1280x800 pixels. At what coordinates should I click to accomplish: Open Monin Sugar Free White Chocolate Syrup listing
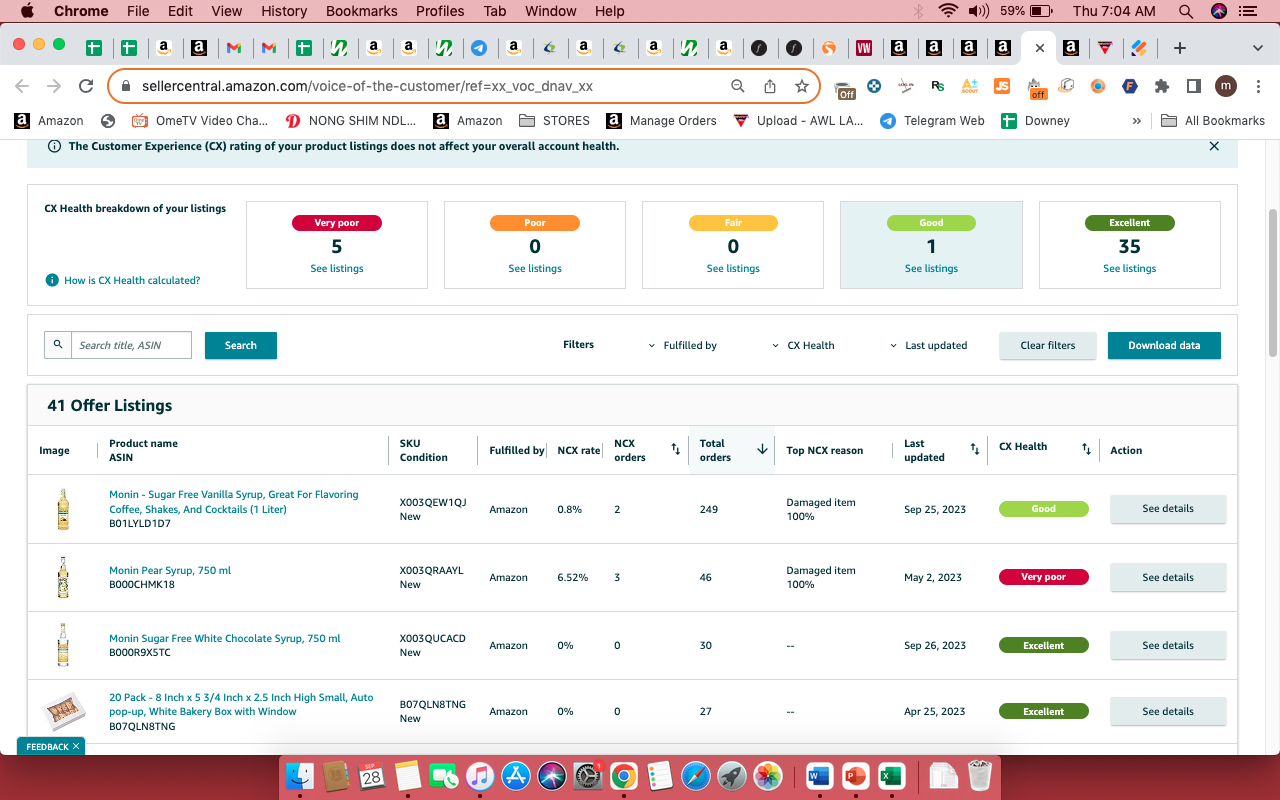pos(225,638)
